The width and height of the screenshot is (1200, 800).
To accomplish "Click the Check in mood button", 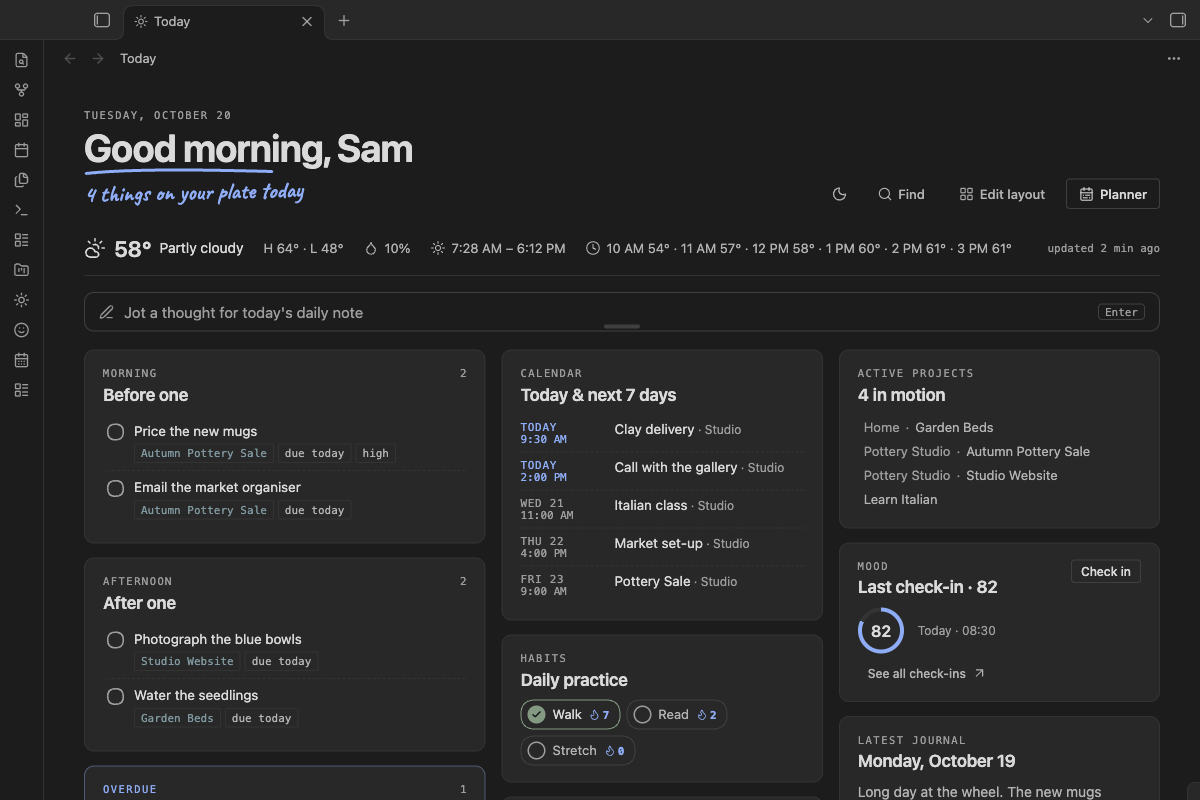I will point(1106,571).
